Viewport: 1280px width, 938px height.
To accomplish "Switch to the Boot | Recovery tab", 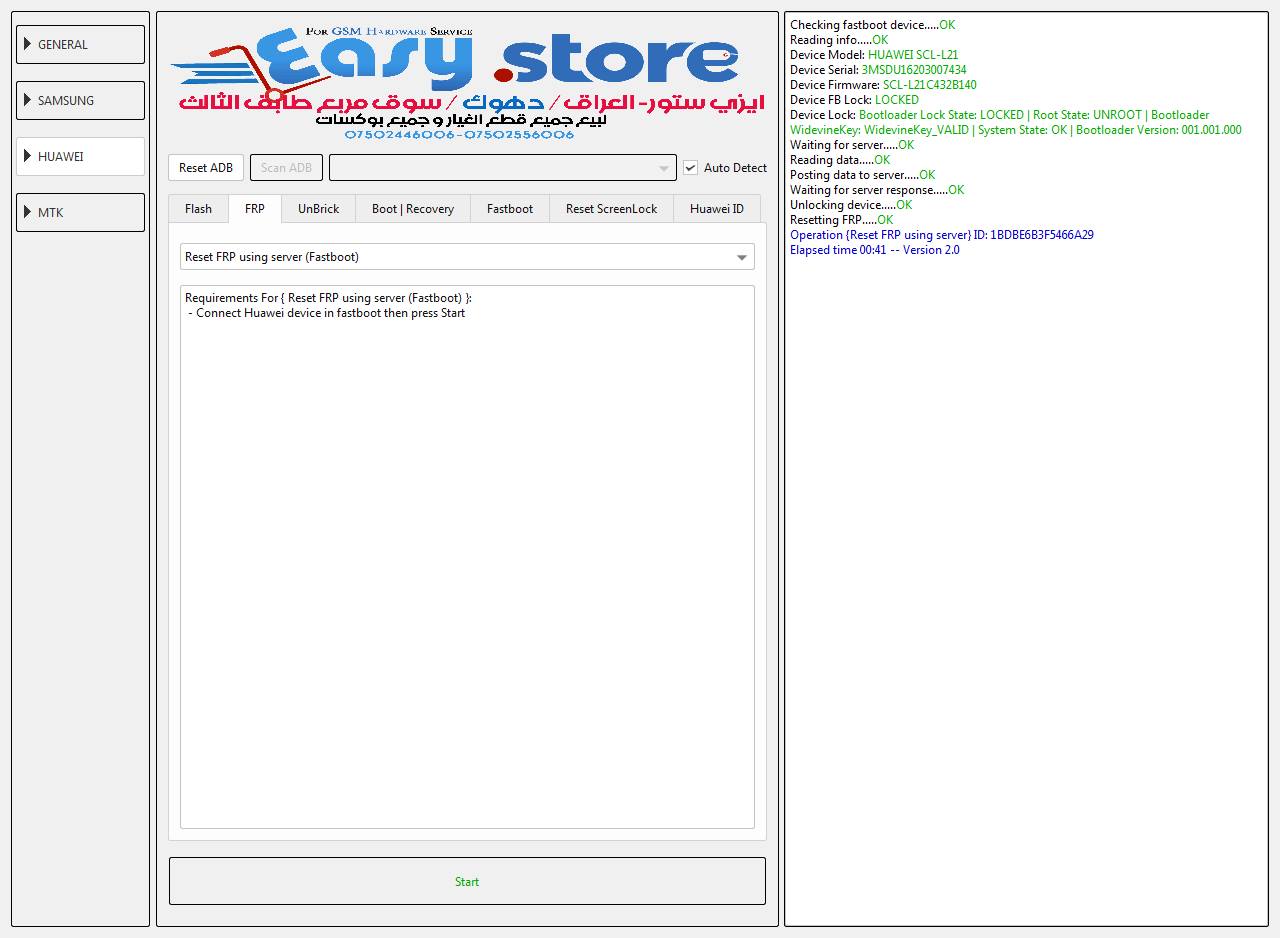I will pos(413,209).
